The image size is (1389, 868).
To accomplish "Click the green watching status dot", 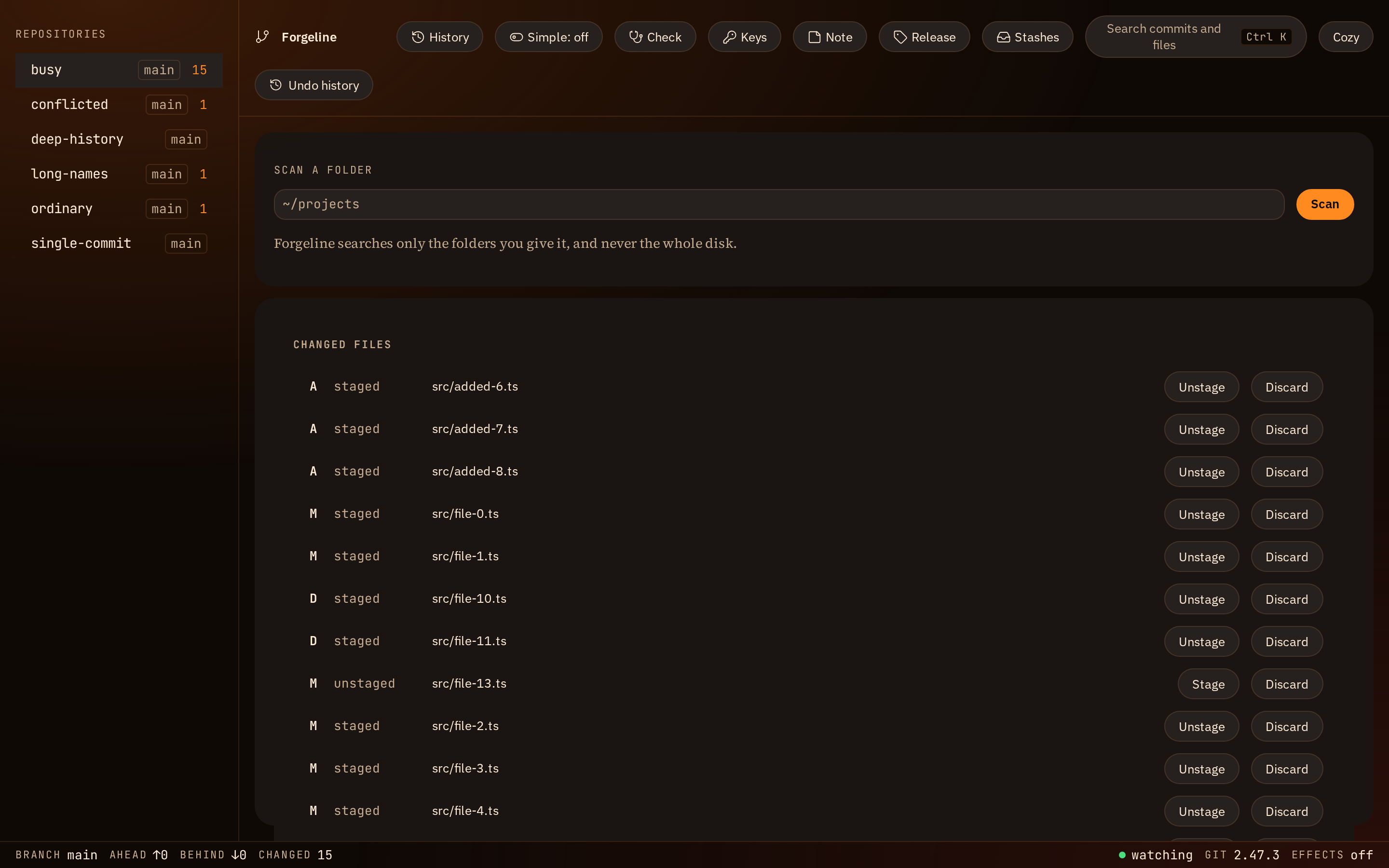I will (1122, 855).
